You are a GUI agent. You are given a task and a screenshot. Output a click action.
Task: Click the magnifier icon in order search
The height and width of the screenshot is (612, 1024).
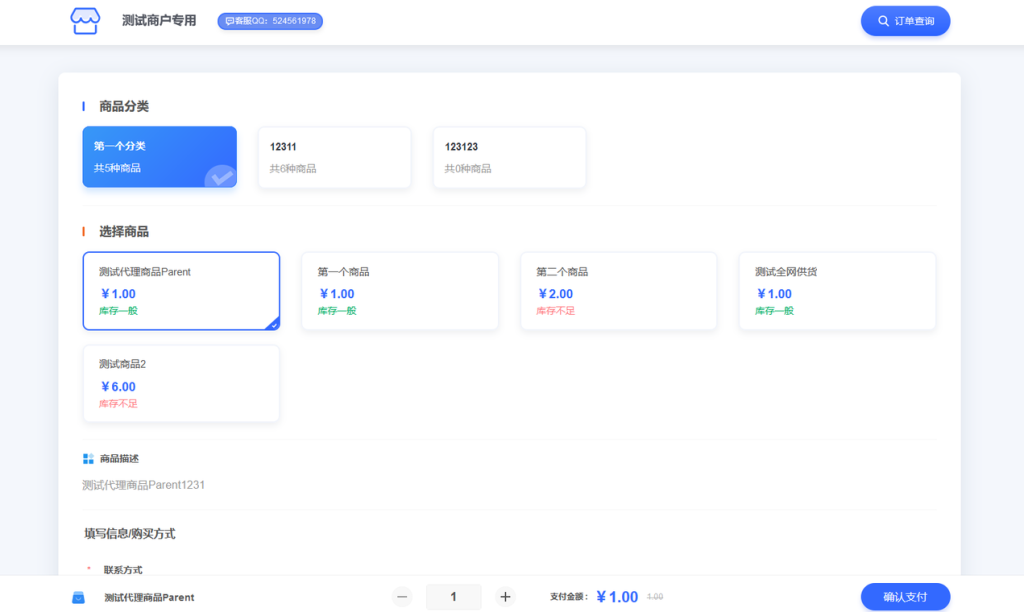pyautogui.click(x=883, y=21)
